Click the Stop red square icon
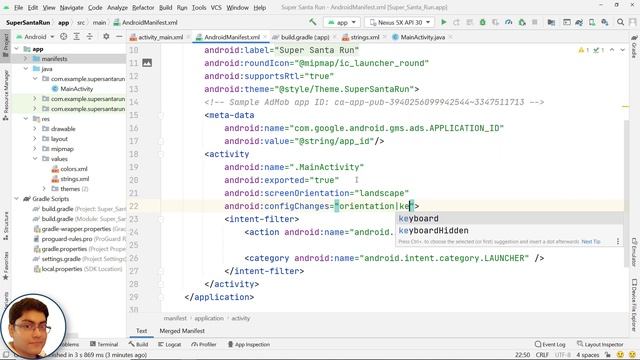 click(534, 22)
